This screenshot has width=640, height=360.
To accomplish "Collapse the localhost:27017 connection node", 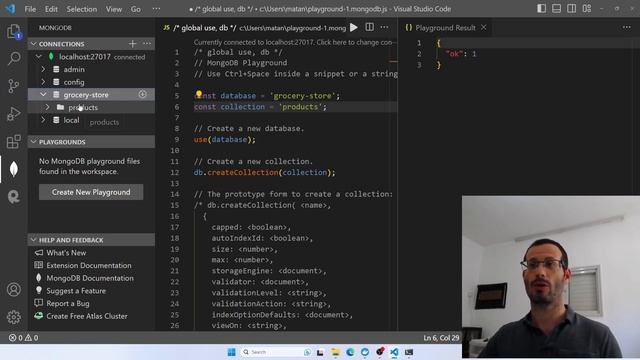I will (x=39, y=57).
